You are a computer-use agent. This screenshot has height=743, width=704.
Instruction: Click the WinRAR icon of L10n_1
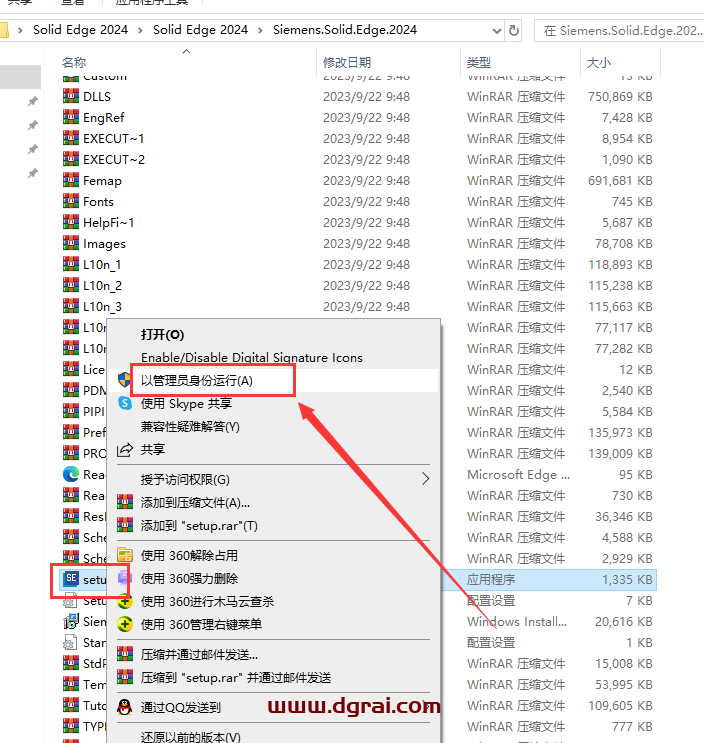71,263
